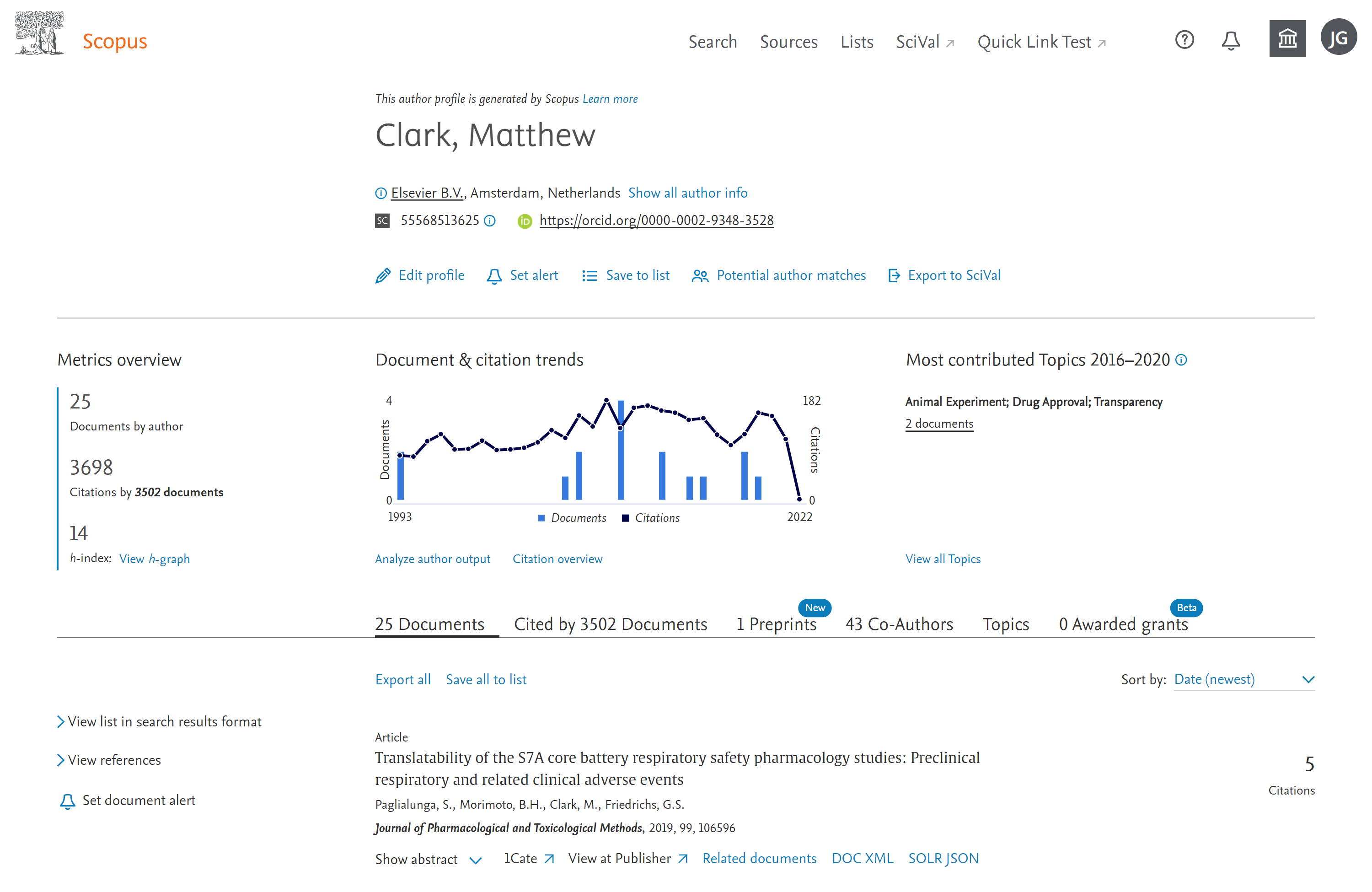
Task: Open notifications via the bell icon
Action: click(1231, 40)
